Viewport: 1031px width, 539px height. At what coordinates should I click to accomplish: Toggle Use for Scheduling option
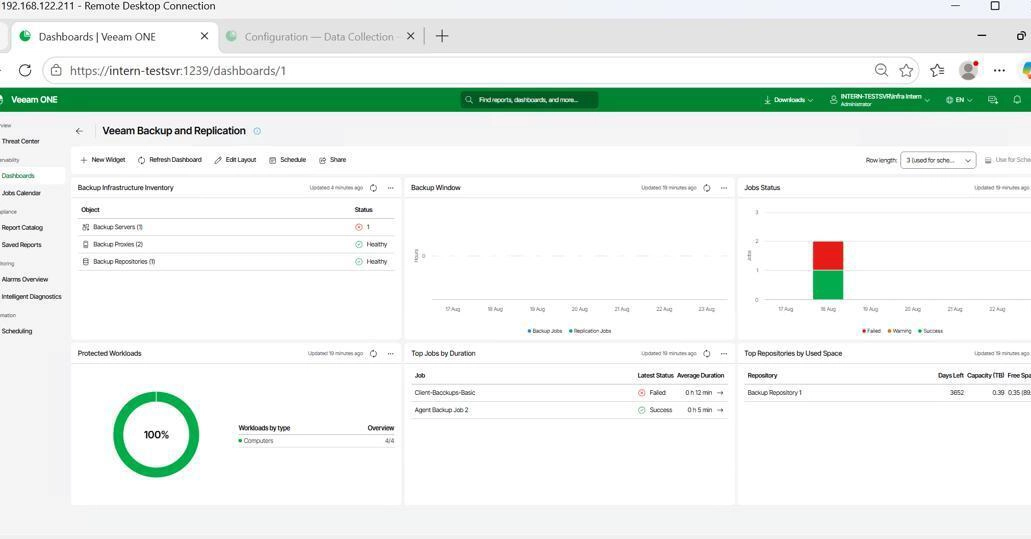(1007, 160)
